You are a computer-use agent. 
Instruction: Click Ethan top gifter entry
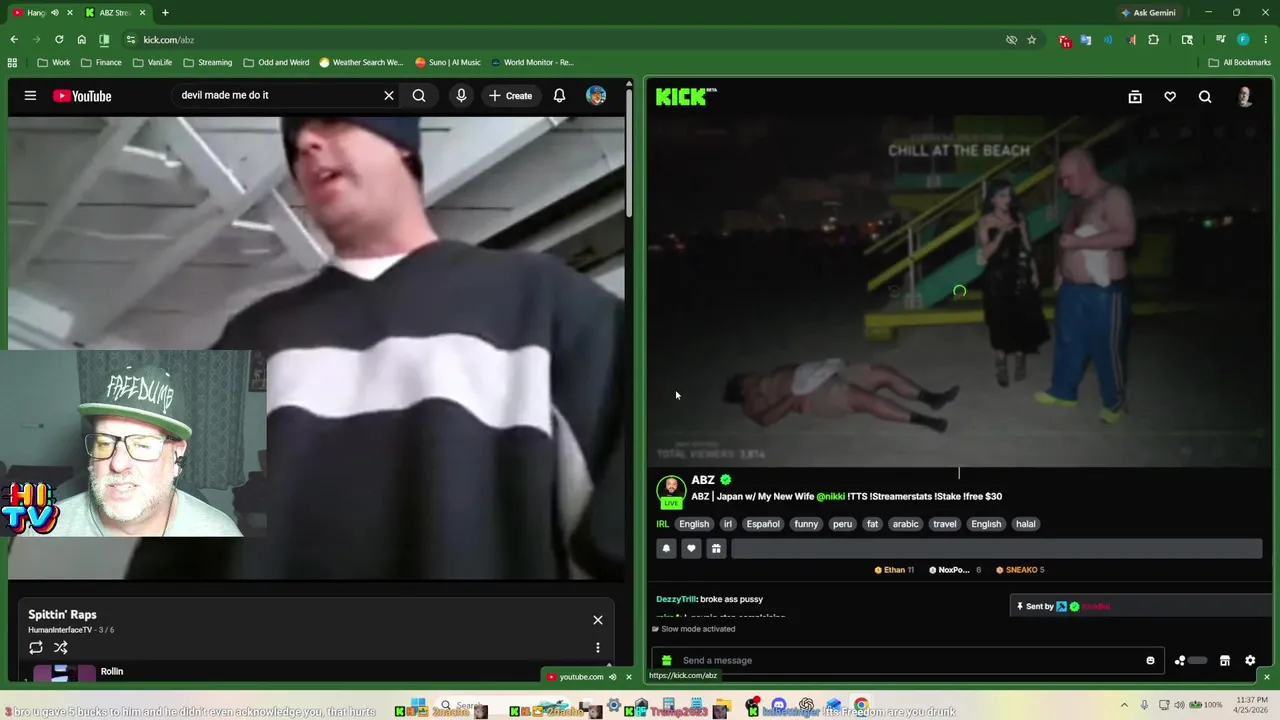point(894,570)
